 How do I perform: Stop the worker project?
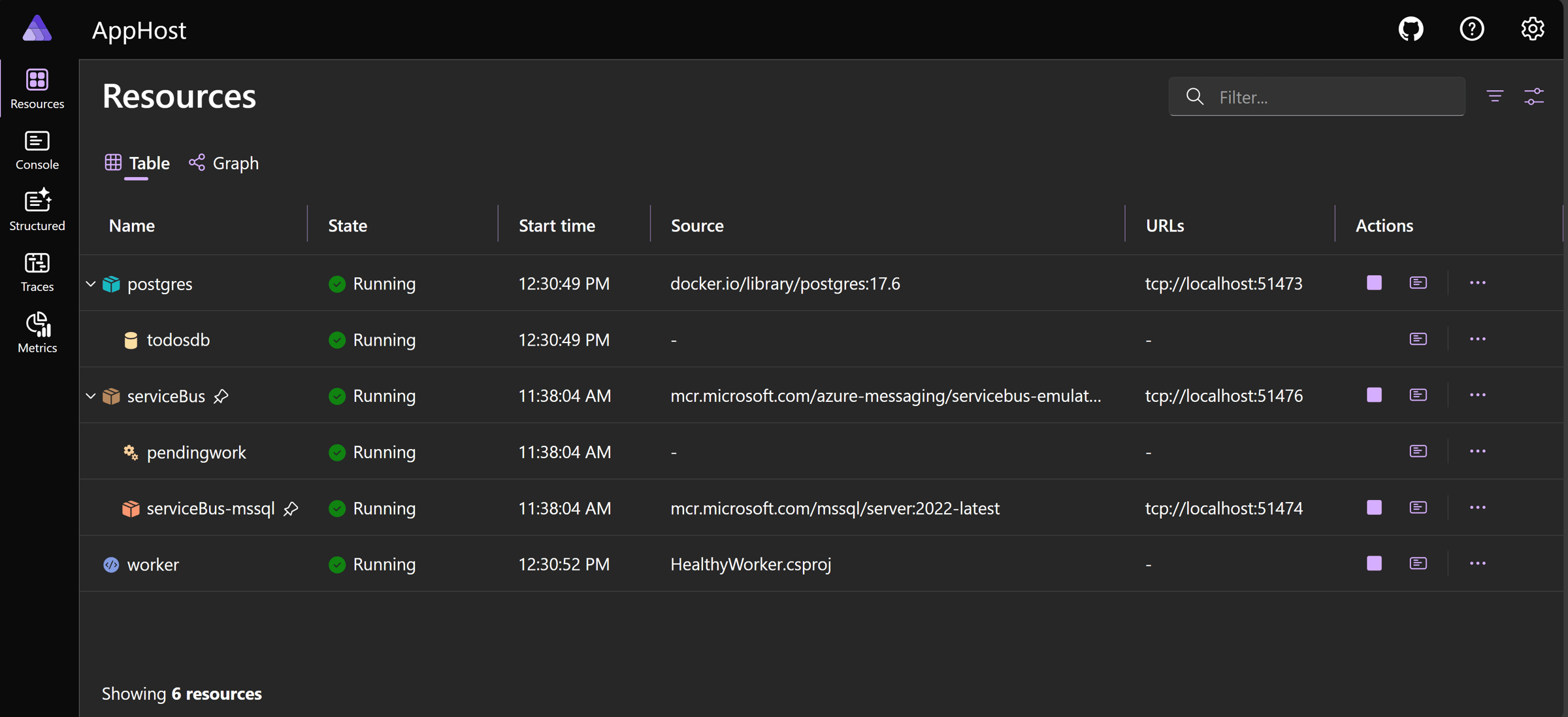point(1374,563)
